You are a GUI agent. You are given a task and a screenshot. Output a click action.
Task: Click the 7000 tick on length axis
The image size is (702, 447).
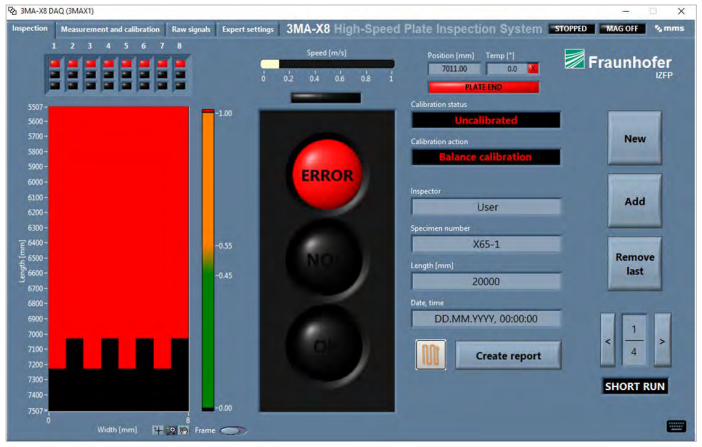35,334
